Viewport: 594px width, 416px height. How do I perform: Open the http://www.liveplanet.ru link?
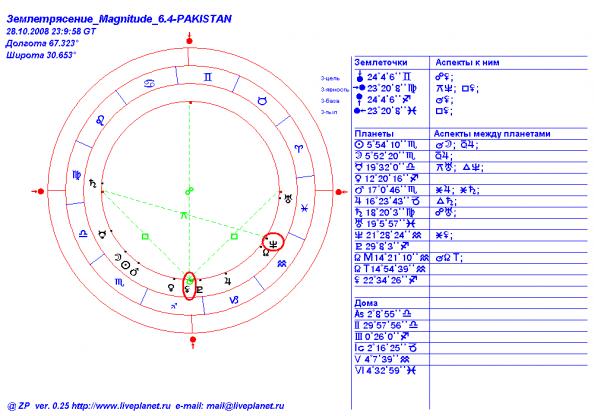coord(121,406)
